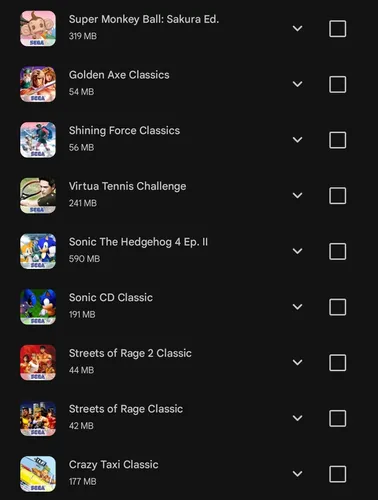Screen dimensions: 378x500
Task: Expand Sonic The Hedgehog 4 chevron
Action: [x=297, y=251]
